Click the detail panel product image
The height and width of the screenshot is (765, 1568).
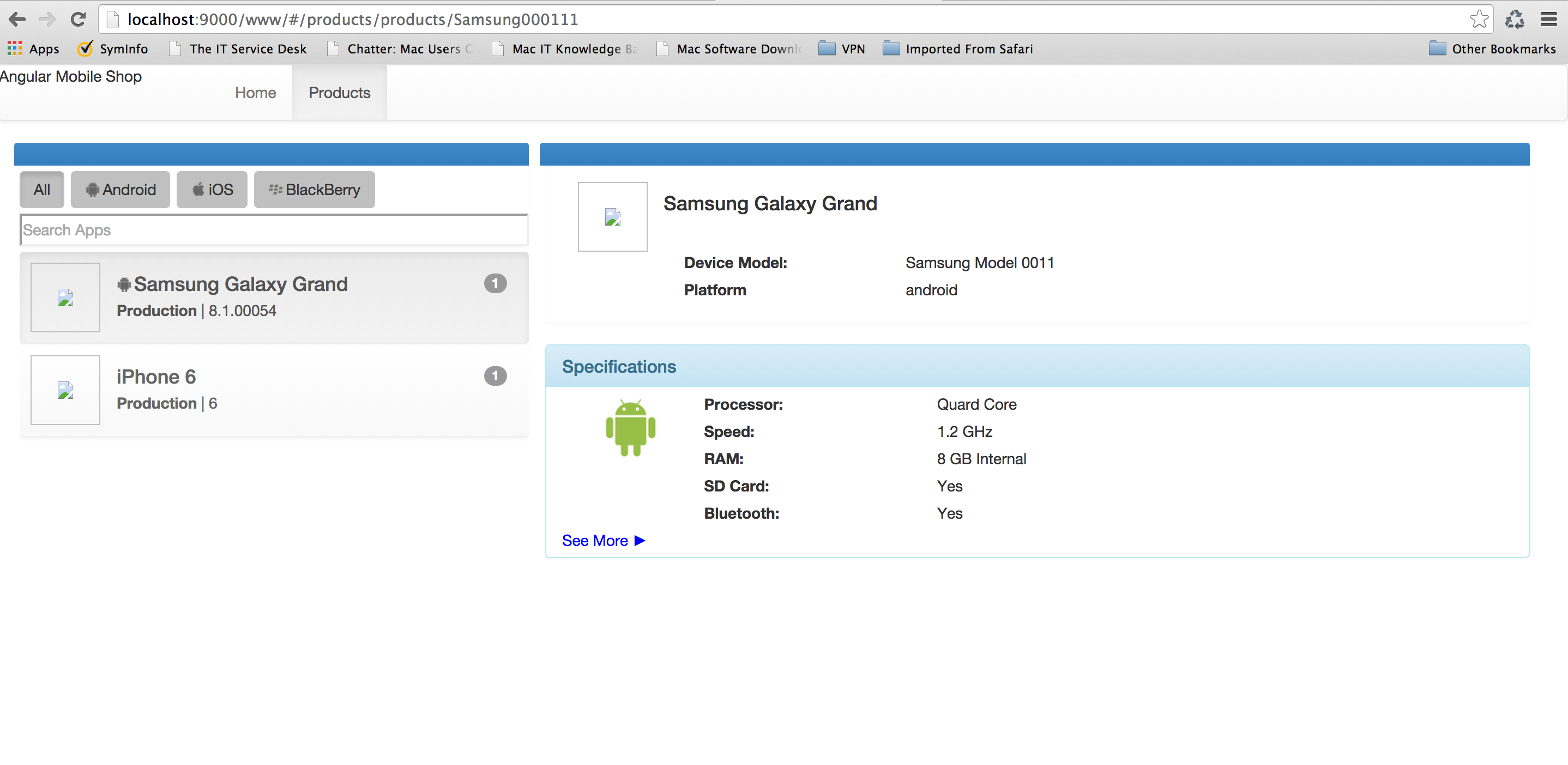point(612,216)
